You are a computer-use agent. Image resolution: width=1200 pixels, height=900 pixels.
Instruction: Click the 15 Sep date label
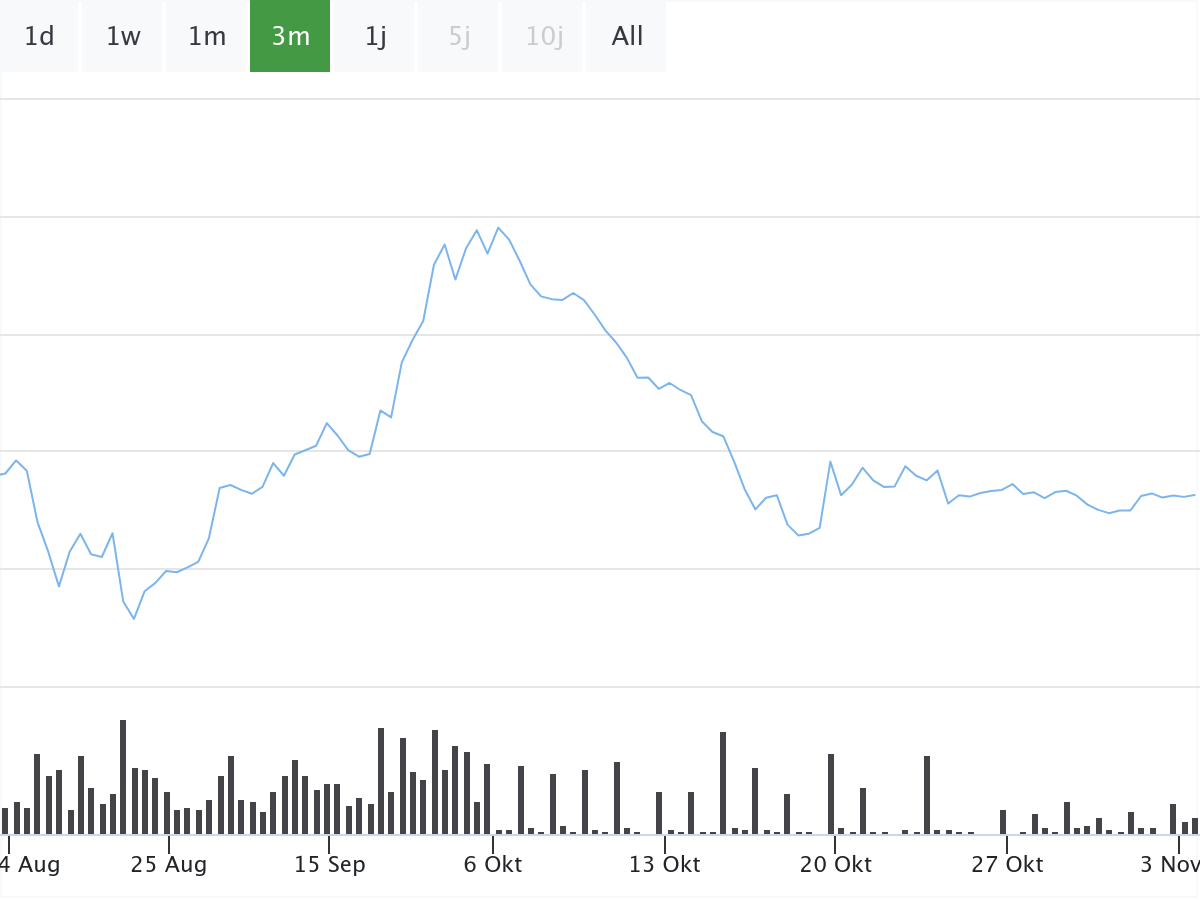pos(329,864)
